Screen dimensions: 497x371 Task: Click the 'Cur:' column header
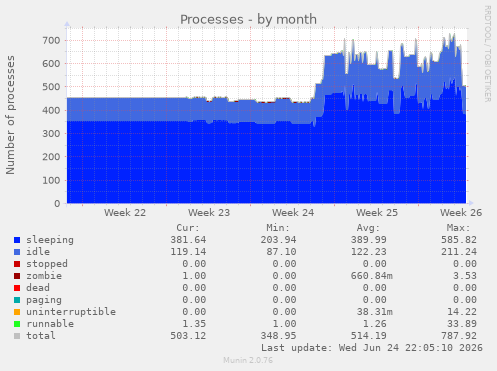188,228
